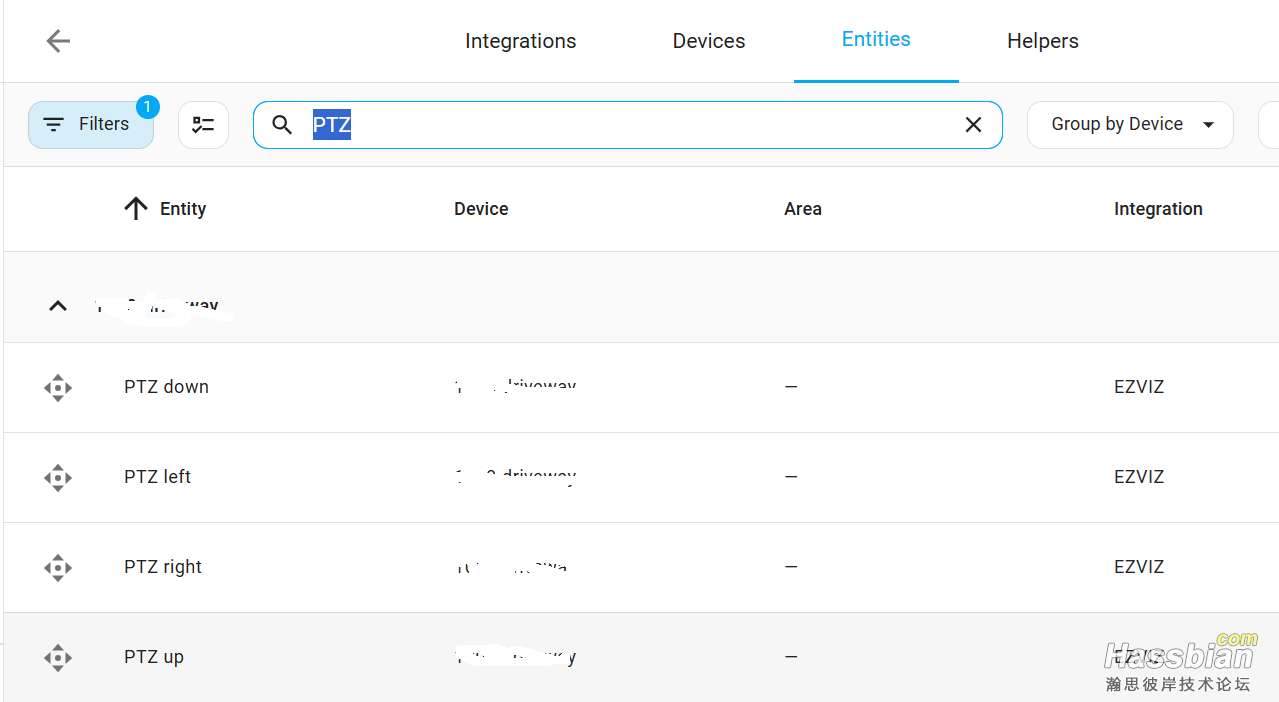Clear the PTZ search text
This screenshot has height=702, width=1279.
click(973, 125)
